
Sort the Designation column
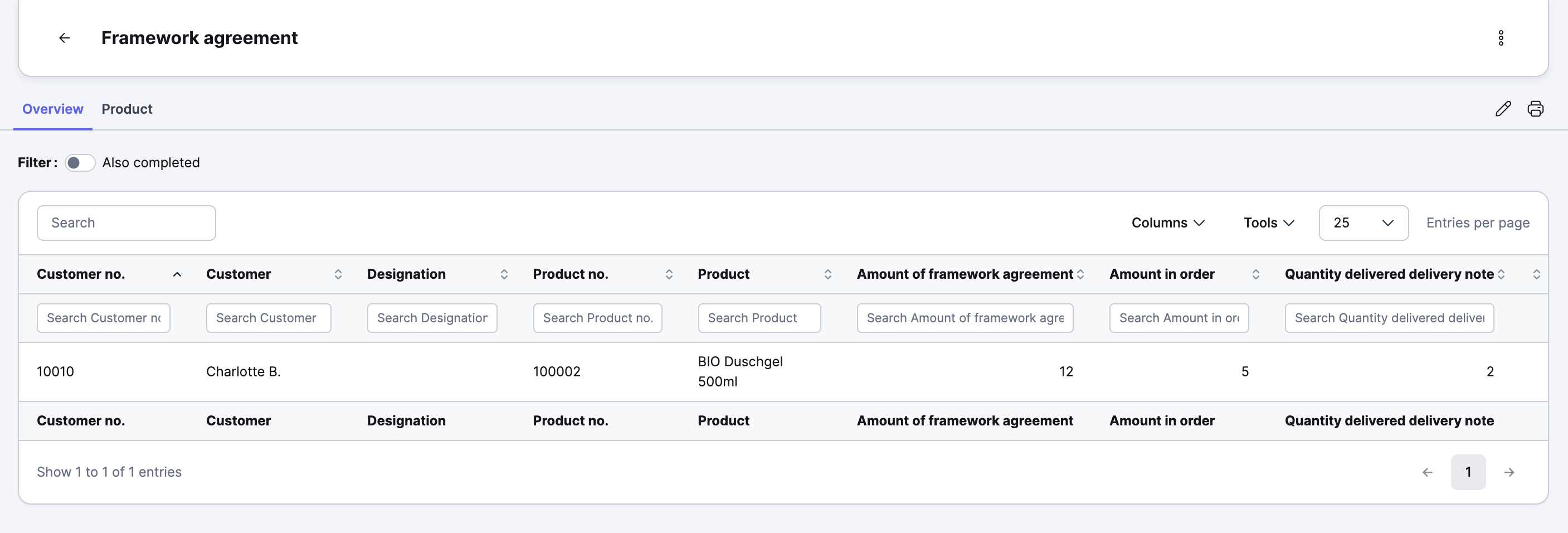504,275
